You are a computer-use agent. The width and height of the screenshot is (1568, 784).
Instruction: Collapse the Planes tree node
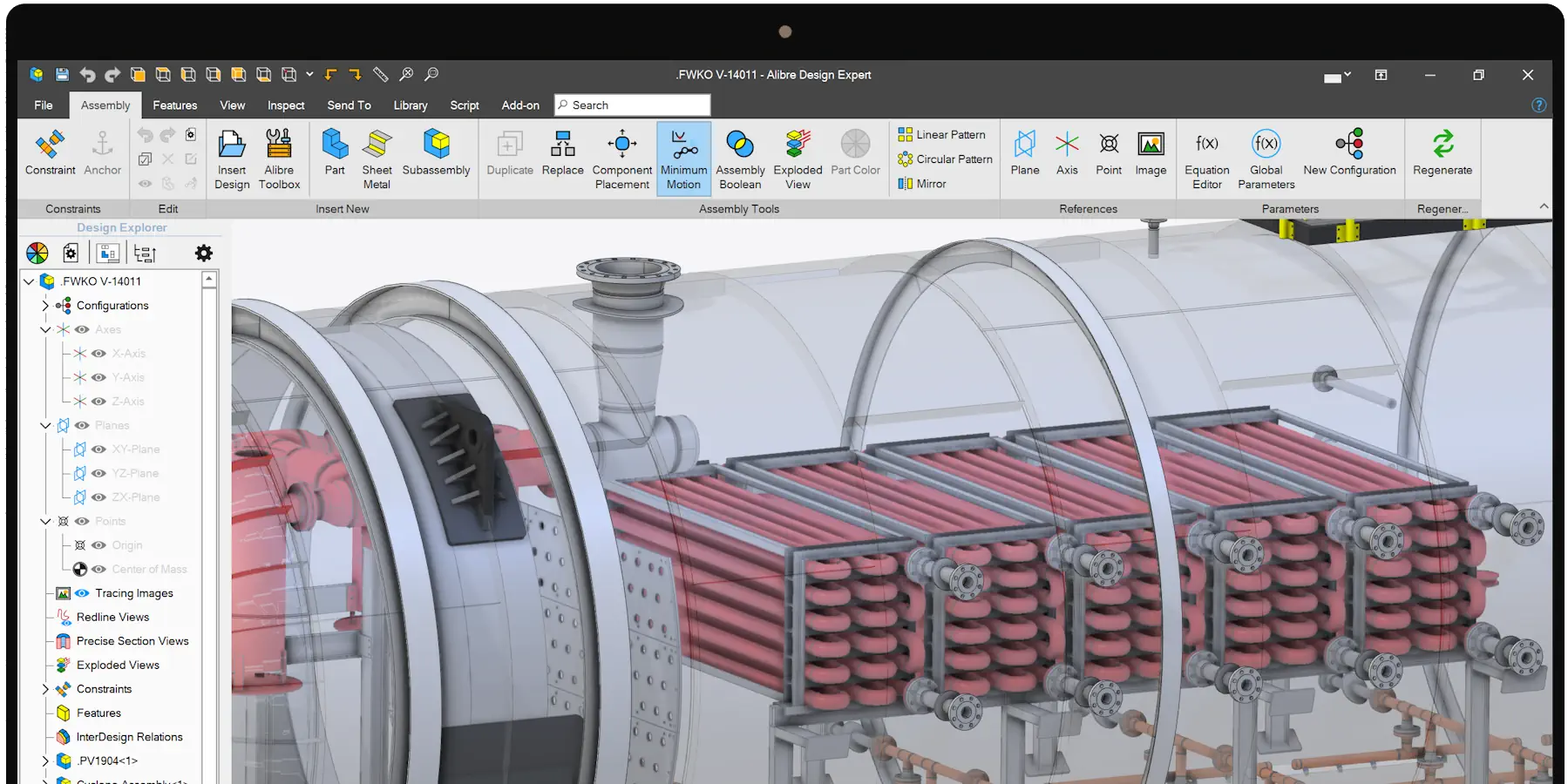point(45,425)
